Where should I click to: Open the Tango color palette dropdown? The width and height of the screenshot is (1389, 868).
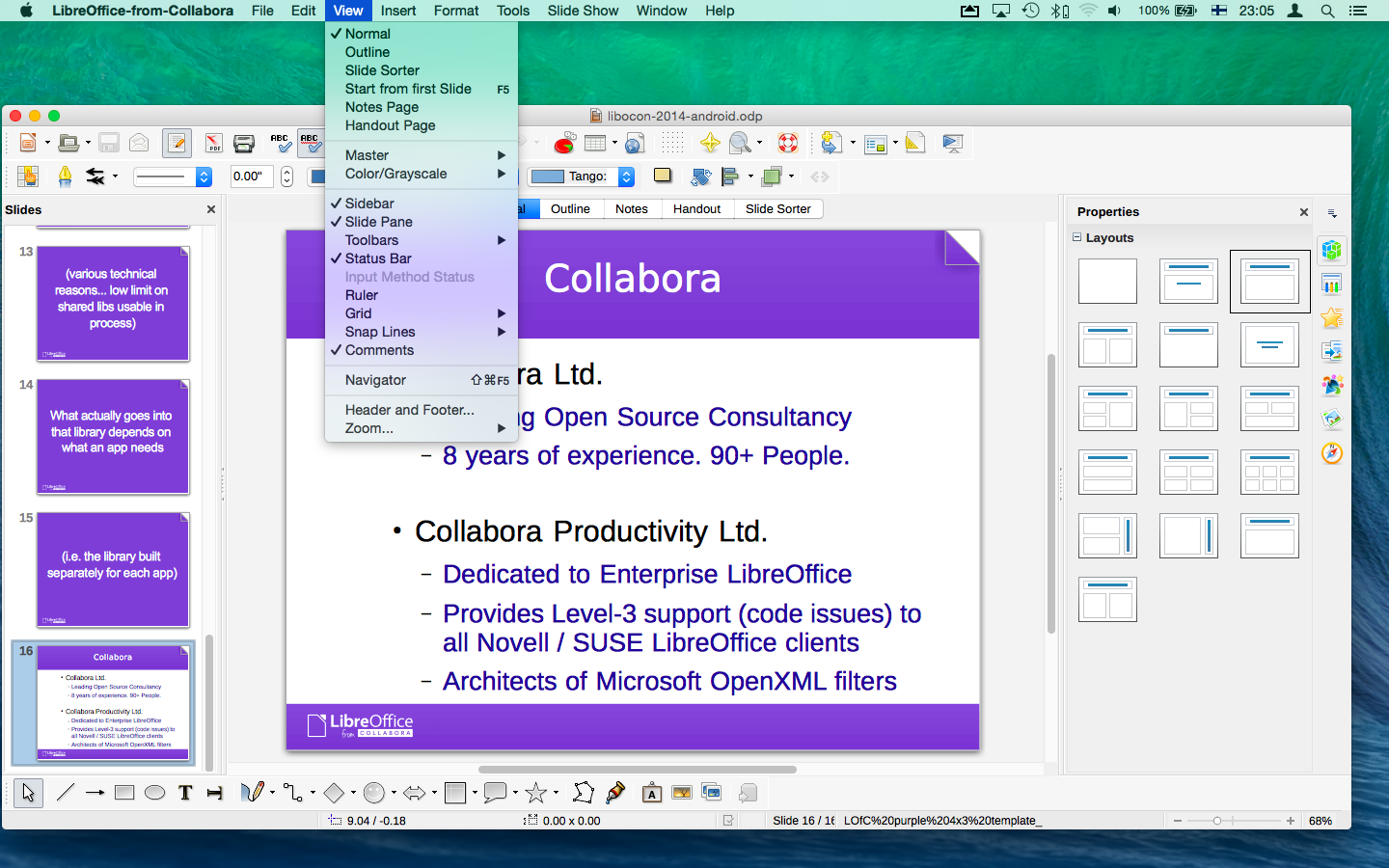point(626,176)
